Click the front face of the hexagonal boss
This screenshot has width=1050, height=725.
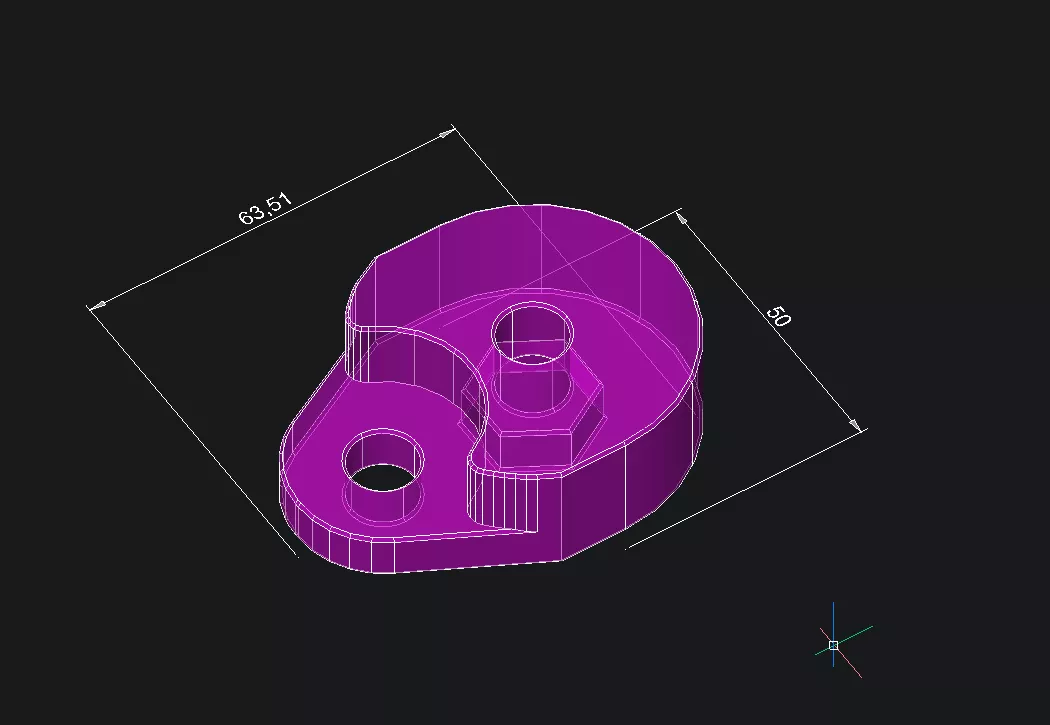coord(535,450)
